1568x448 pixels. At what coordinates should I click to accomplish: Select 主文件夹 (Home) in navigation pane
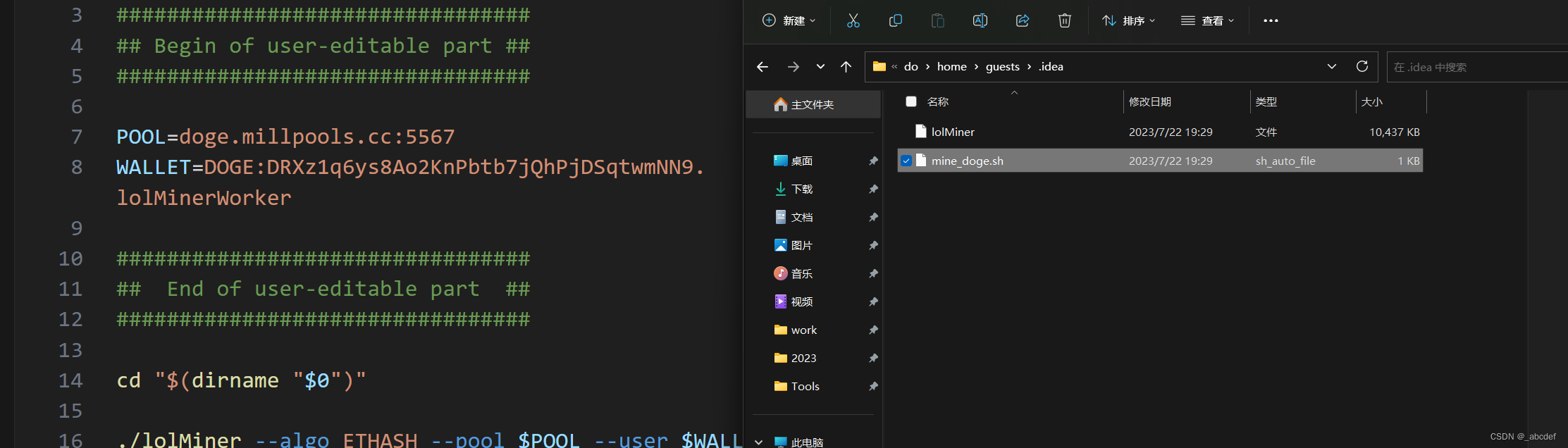(x=813, y=104)
